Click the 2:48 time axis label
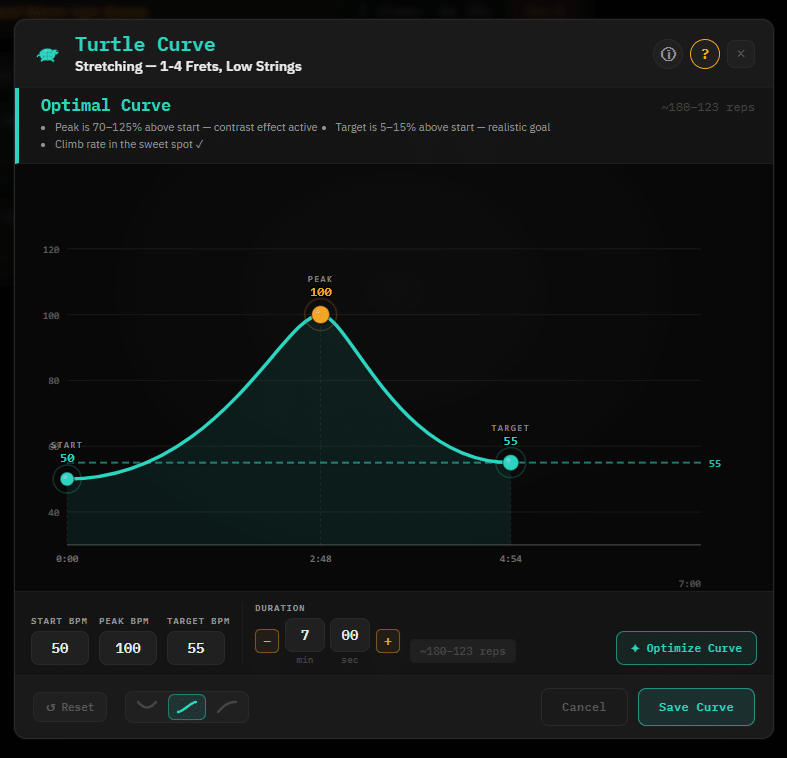787x758 pixels. (320, 559)
